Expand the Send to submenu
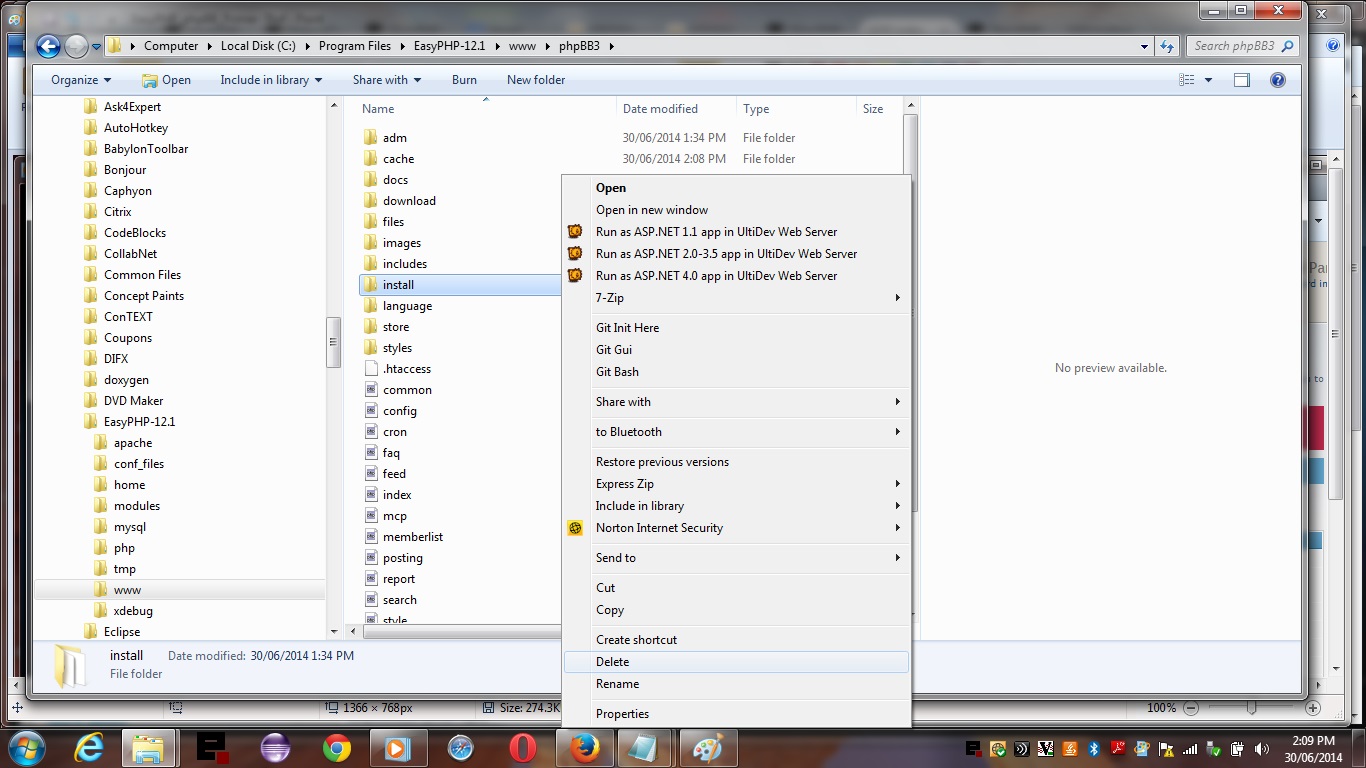 point(736,558)
